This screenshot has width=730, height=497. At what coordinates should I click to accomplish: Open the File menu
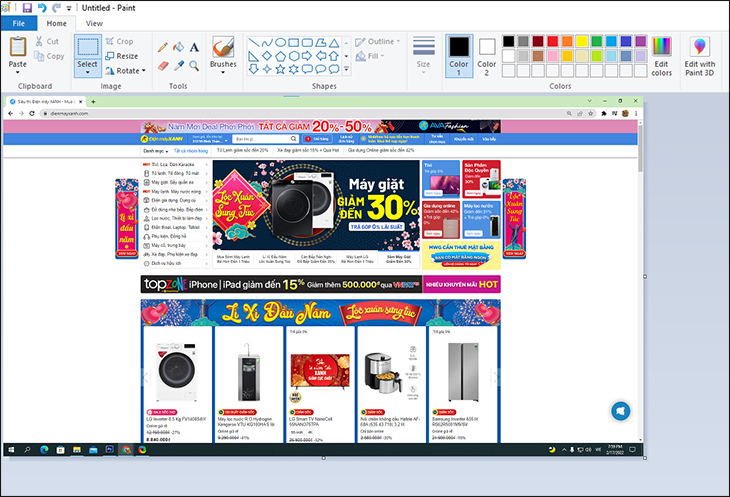tap(19, 23)
